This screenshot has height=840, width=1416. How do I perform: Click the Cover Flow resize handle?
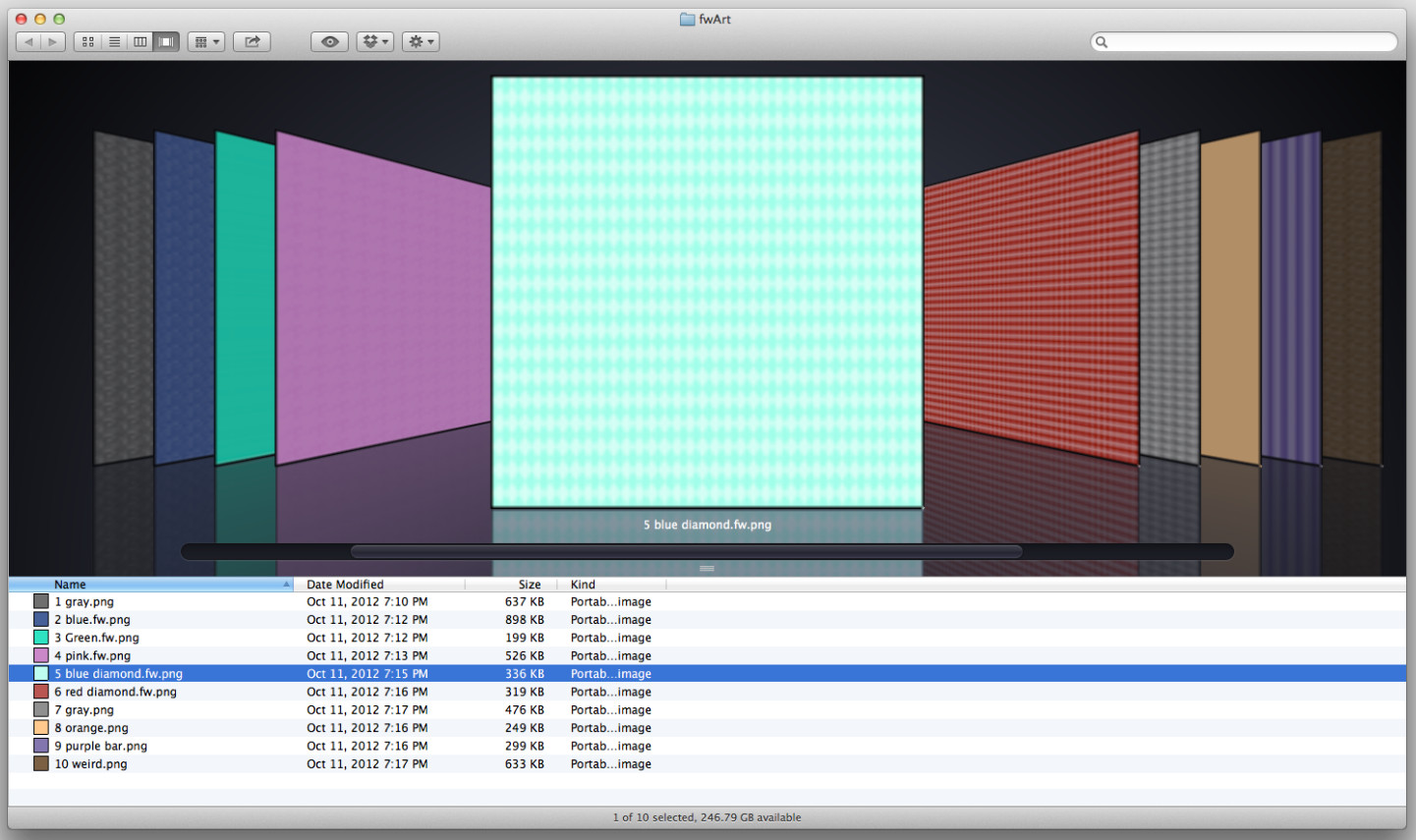[x=707, y=569]
